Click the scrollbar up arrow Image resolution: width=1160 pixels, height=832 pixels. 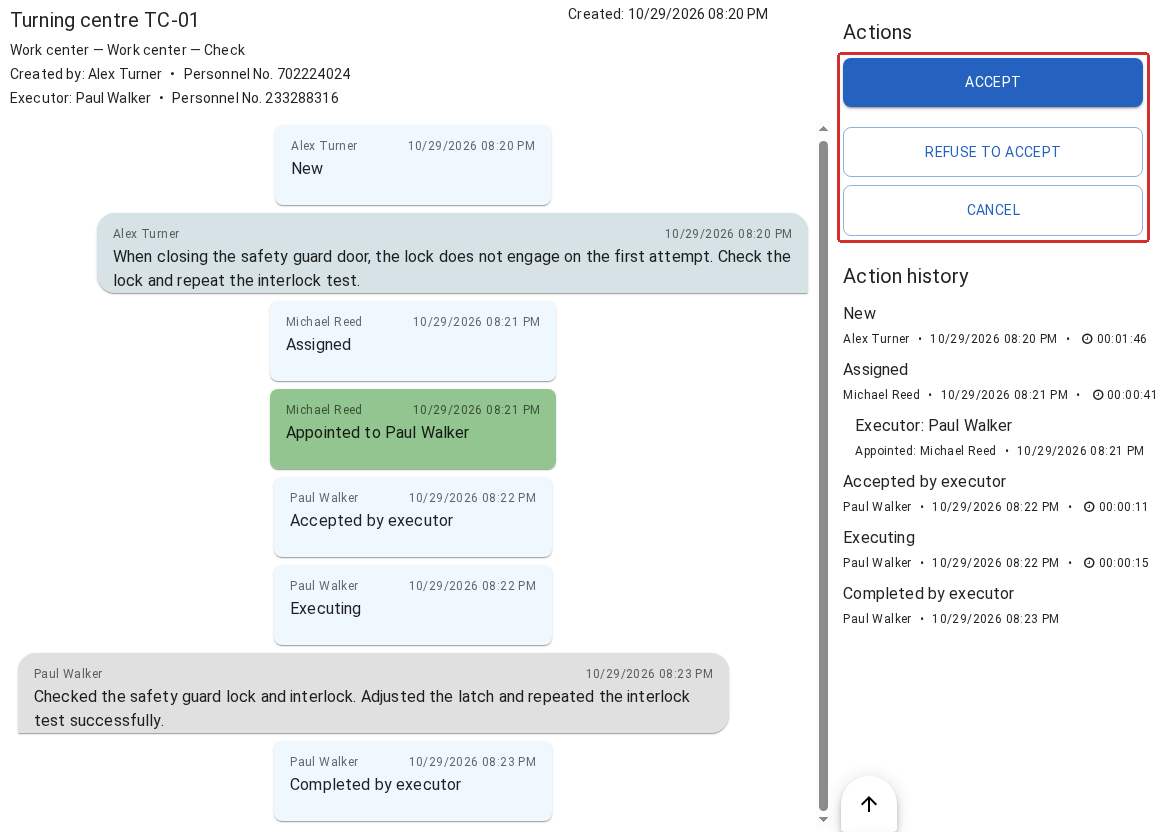coord(823,129)
